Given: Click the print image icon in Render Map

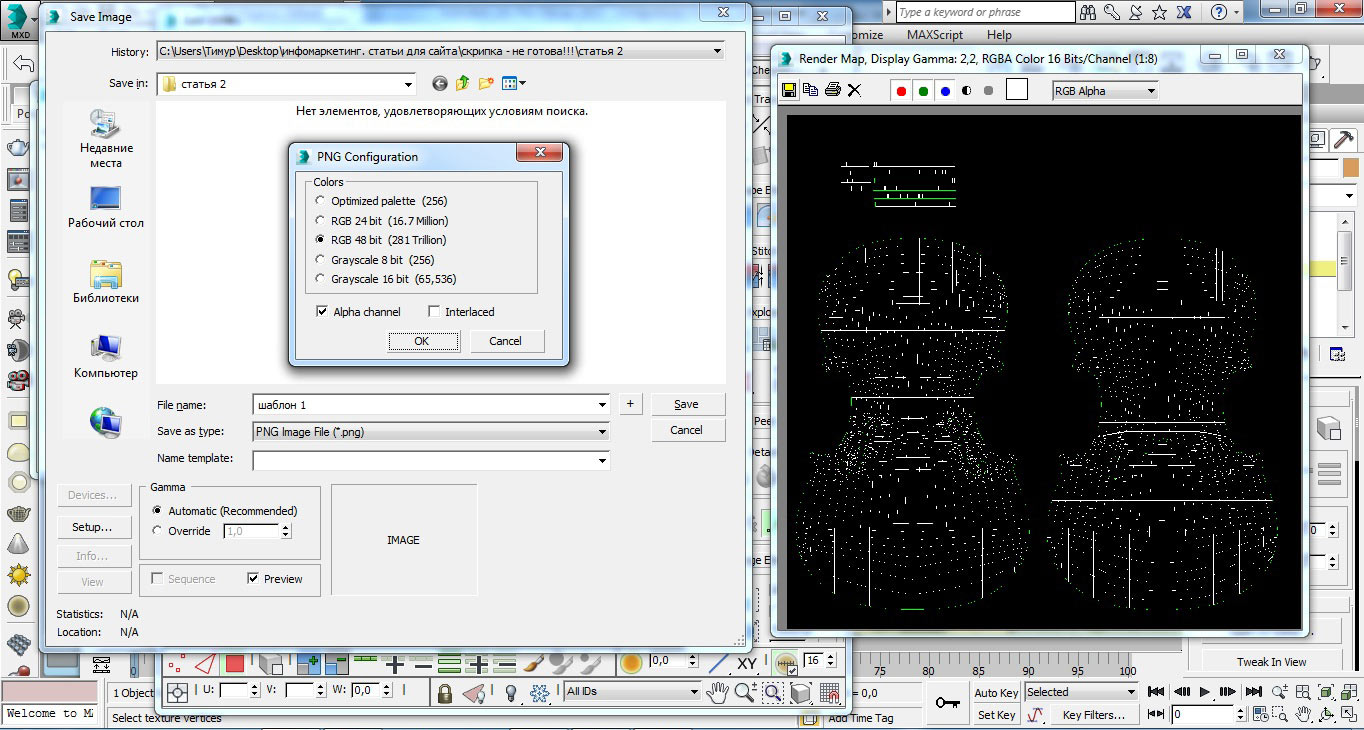Looking at the screenshot, I should point(832,90).
